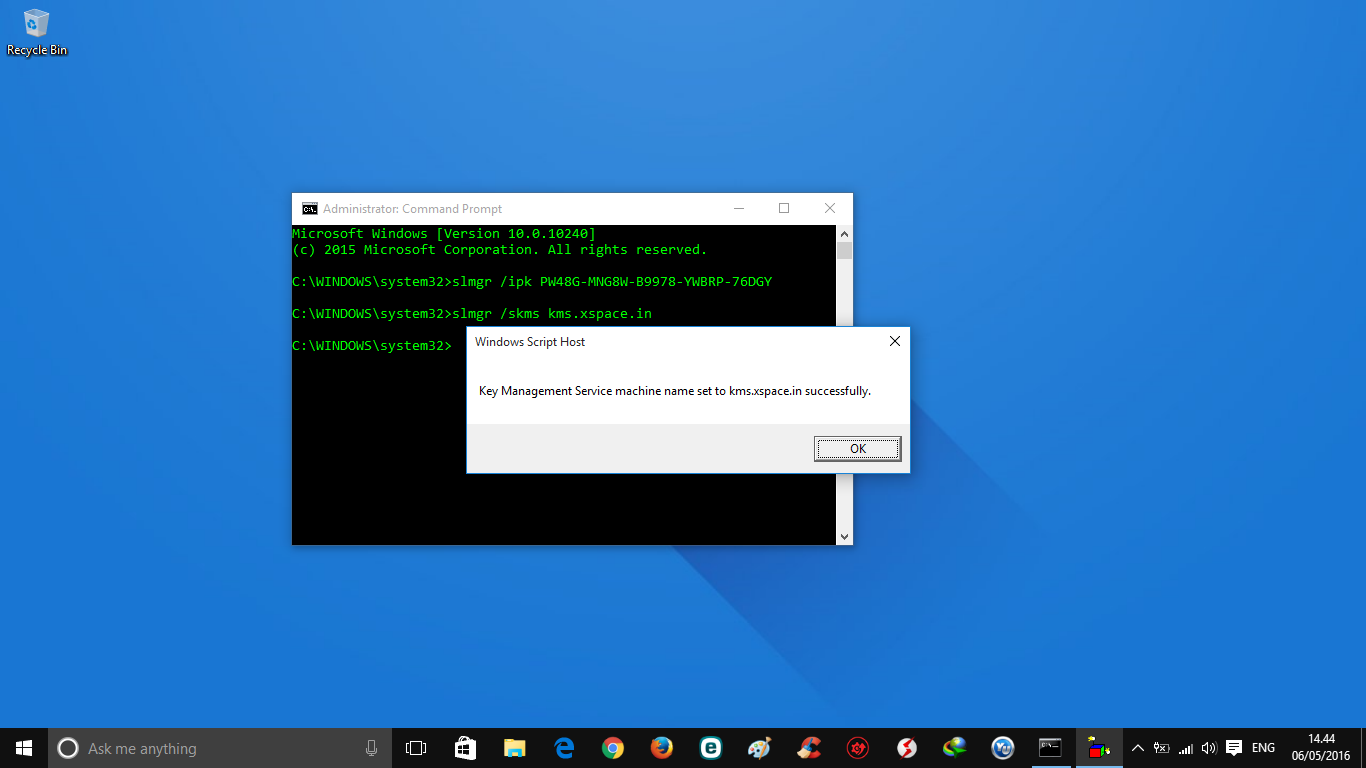Launch Microsoft Edge from the taskbar

[x=564, y=748]
